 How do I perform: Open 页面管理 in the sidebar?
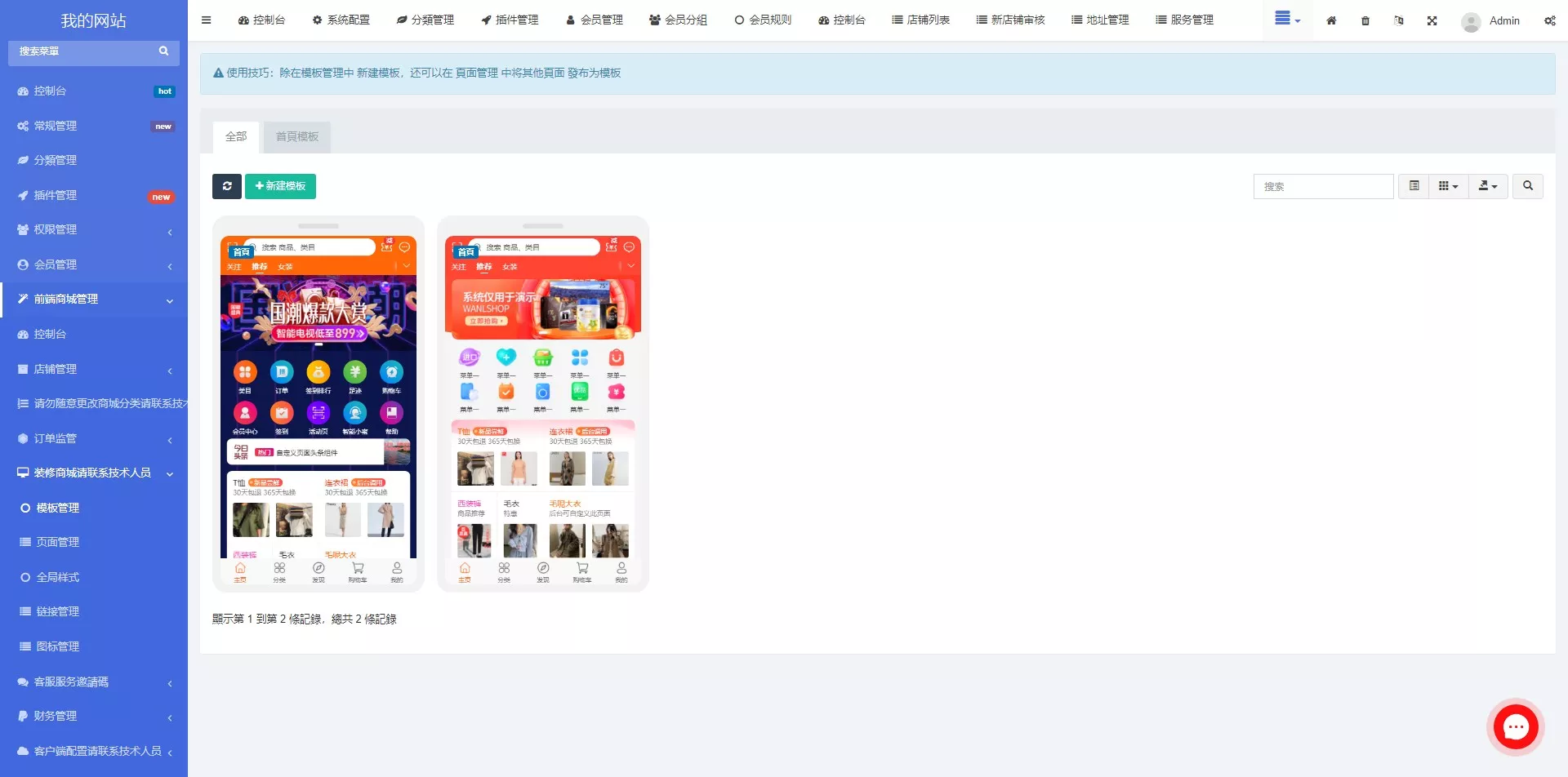[57, 542]
